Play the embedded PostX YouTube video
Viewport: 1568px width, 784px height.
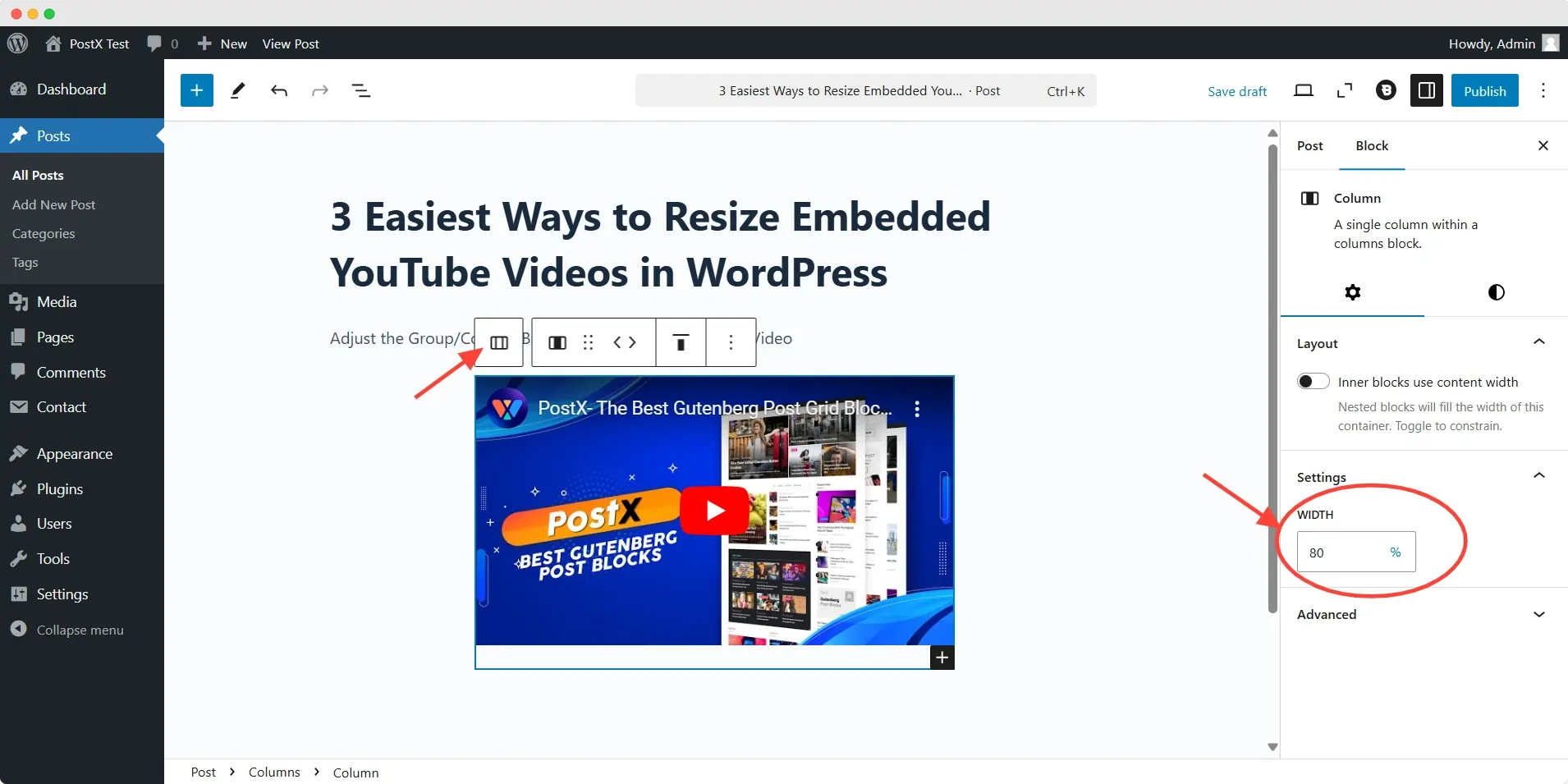(714, 511)
